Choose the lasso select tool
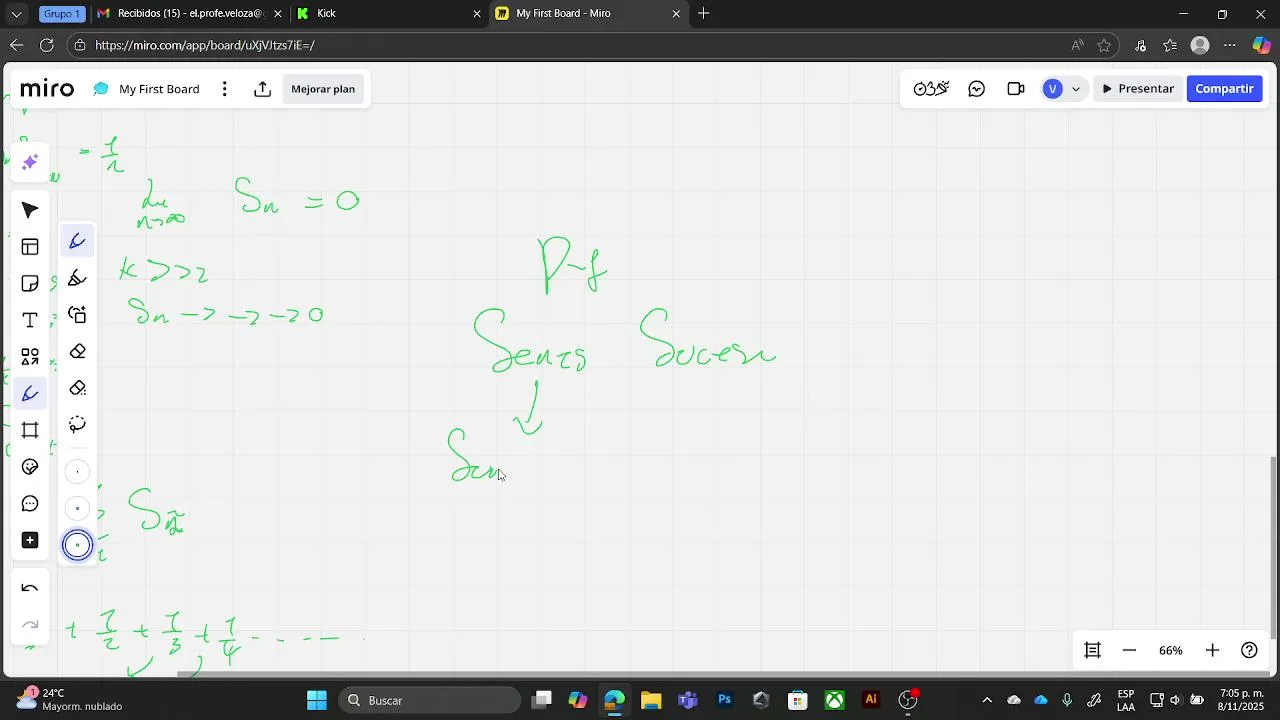The image size is (1280, 720). point(77,425)
